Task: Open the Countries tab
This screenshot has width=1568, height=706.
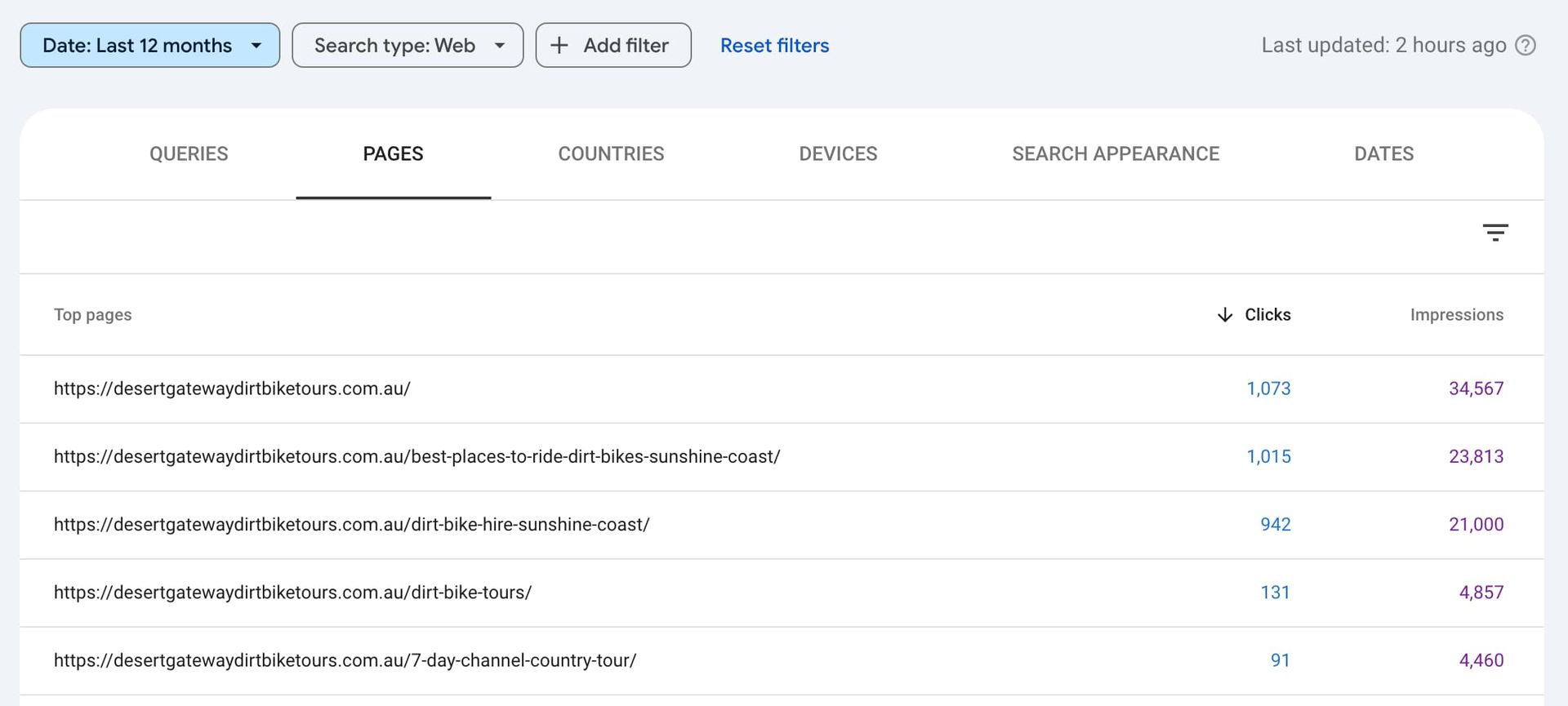Action: pyautogui.click(x=611, y=154)
